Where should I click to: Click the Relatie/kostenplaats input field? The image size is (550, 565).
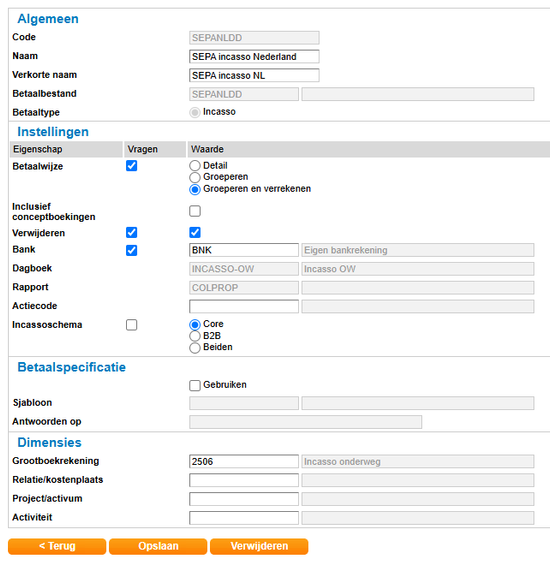coord(244,480)
